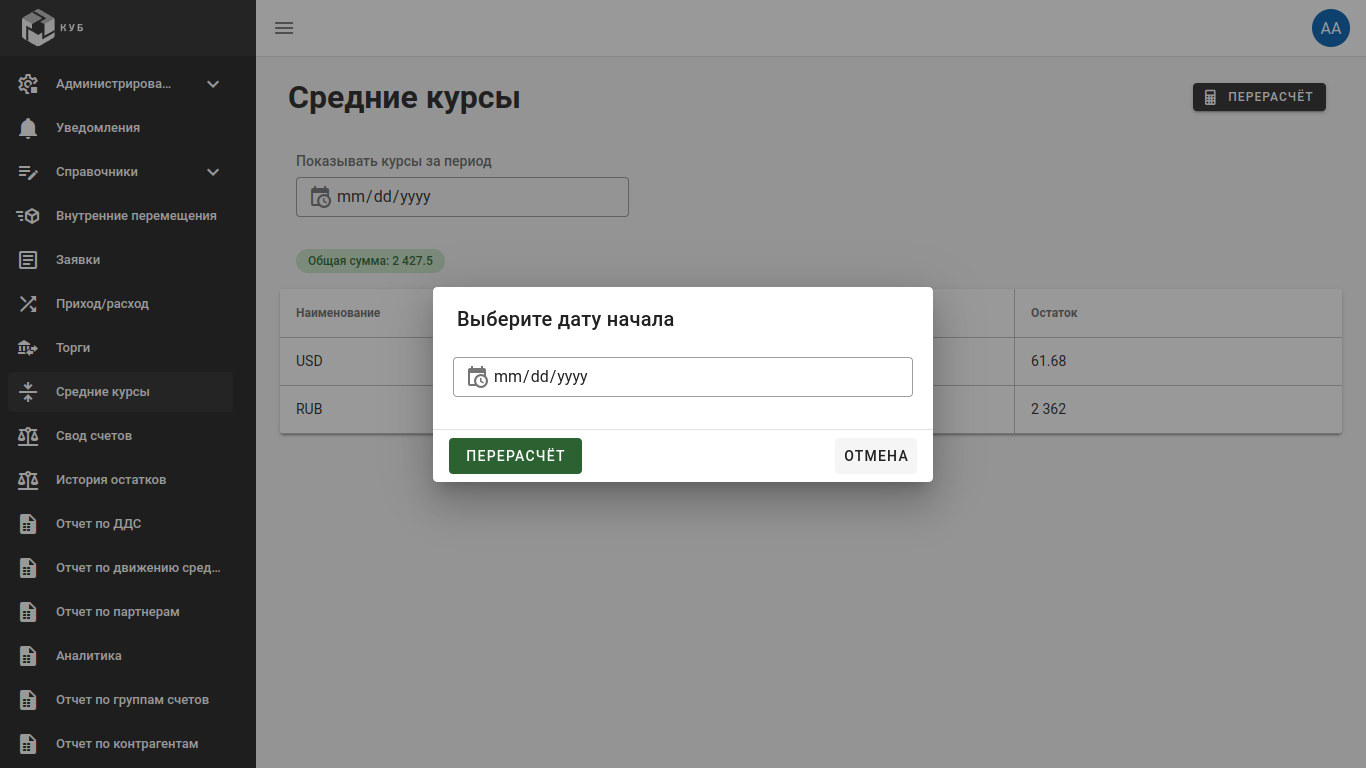Click calendar icon in the dialog date field

click(x=478, y=377)
